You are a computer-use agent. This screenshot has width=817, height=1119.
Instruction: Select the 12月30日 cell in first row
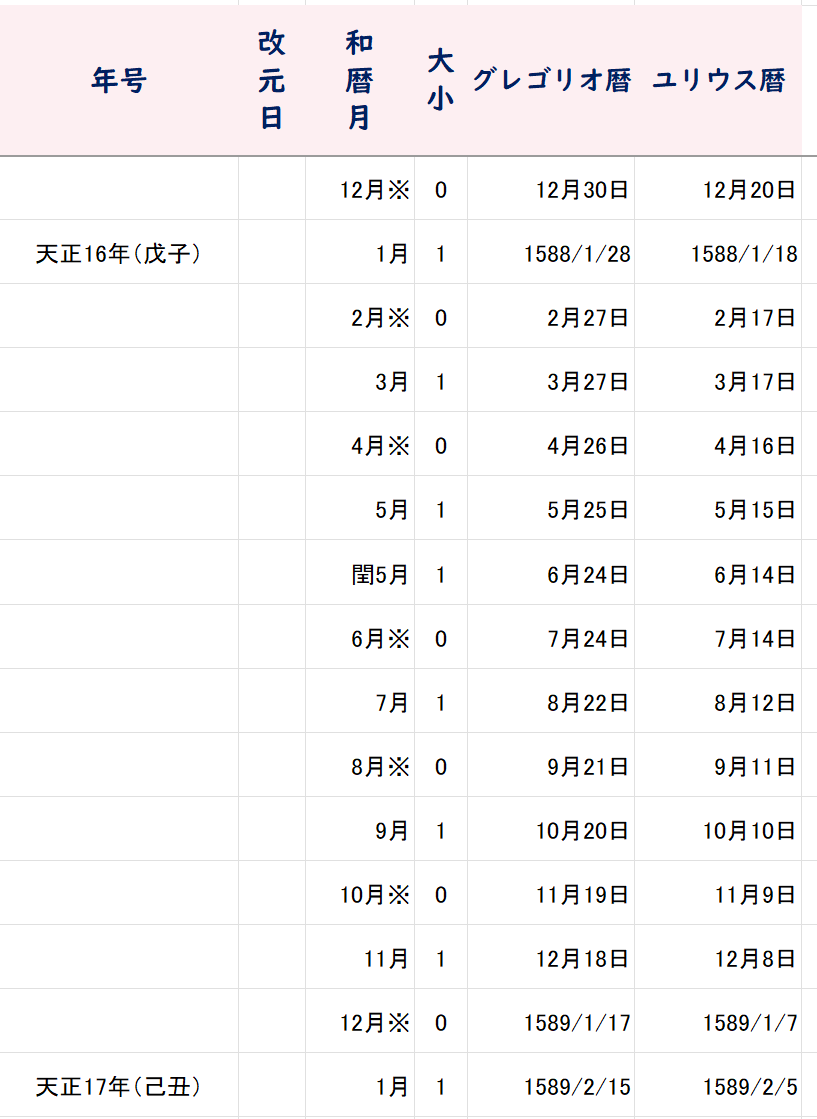click(x=551, y=188)
